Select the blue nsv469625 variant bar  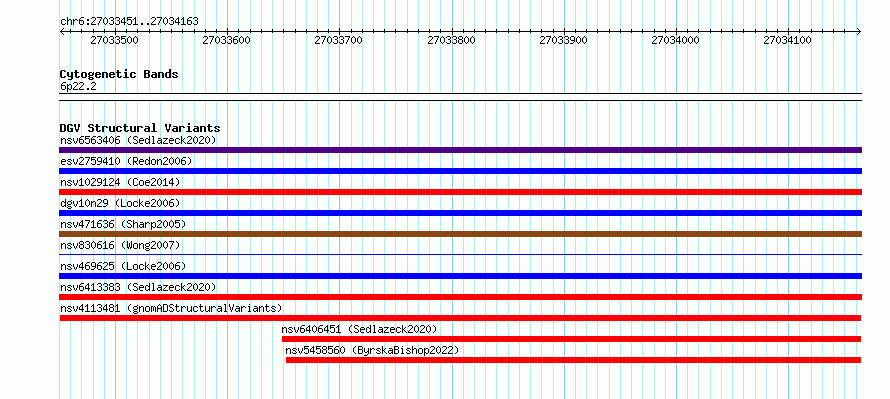click(460, 276)
